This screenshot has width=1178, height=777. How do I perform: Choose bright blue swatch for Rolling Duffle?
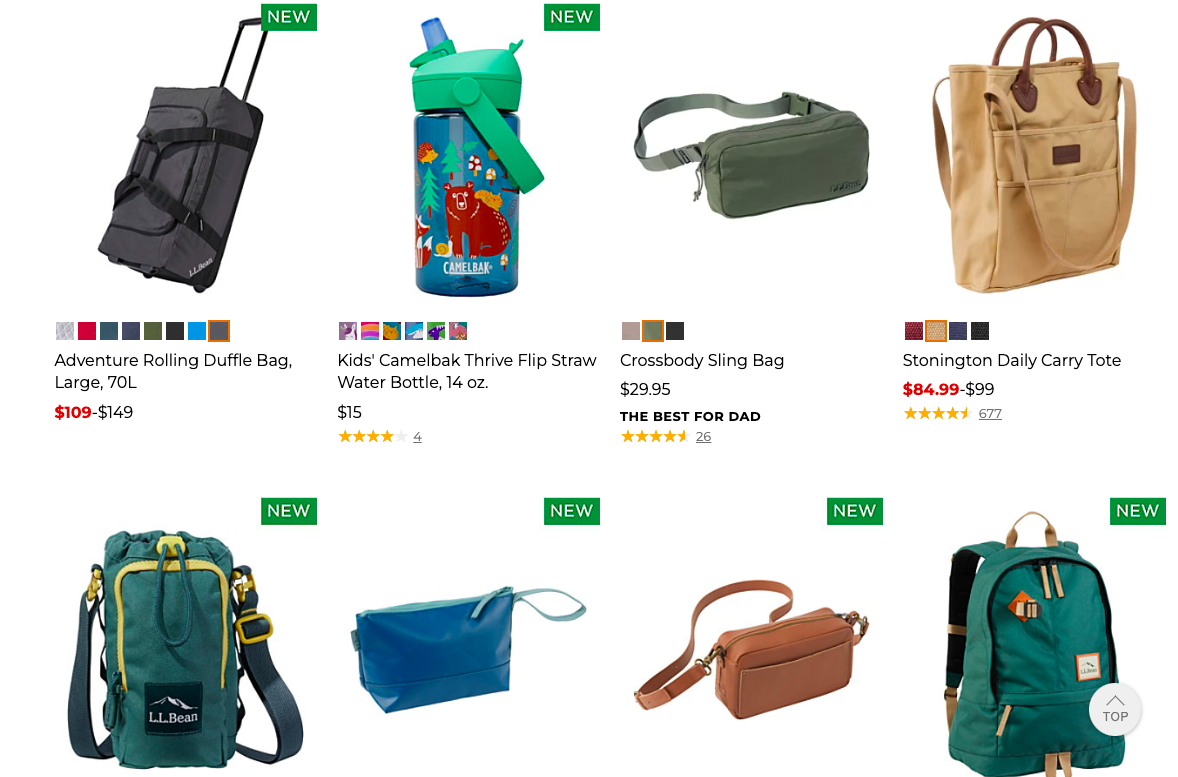[197, 331]
